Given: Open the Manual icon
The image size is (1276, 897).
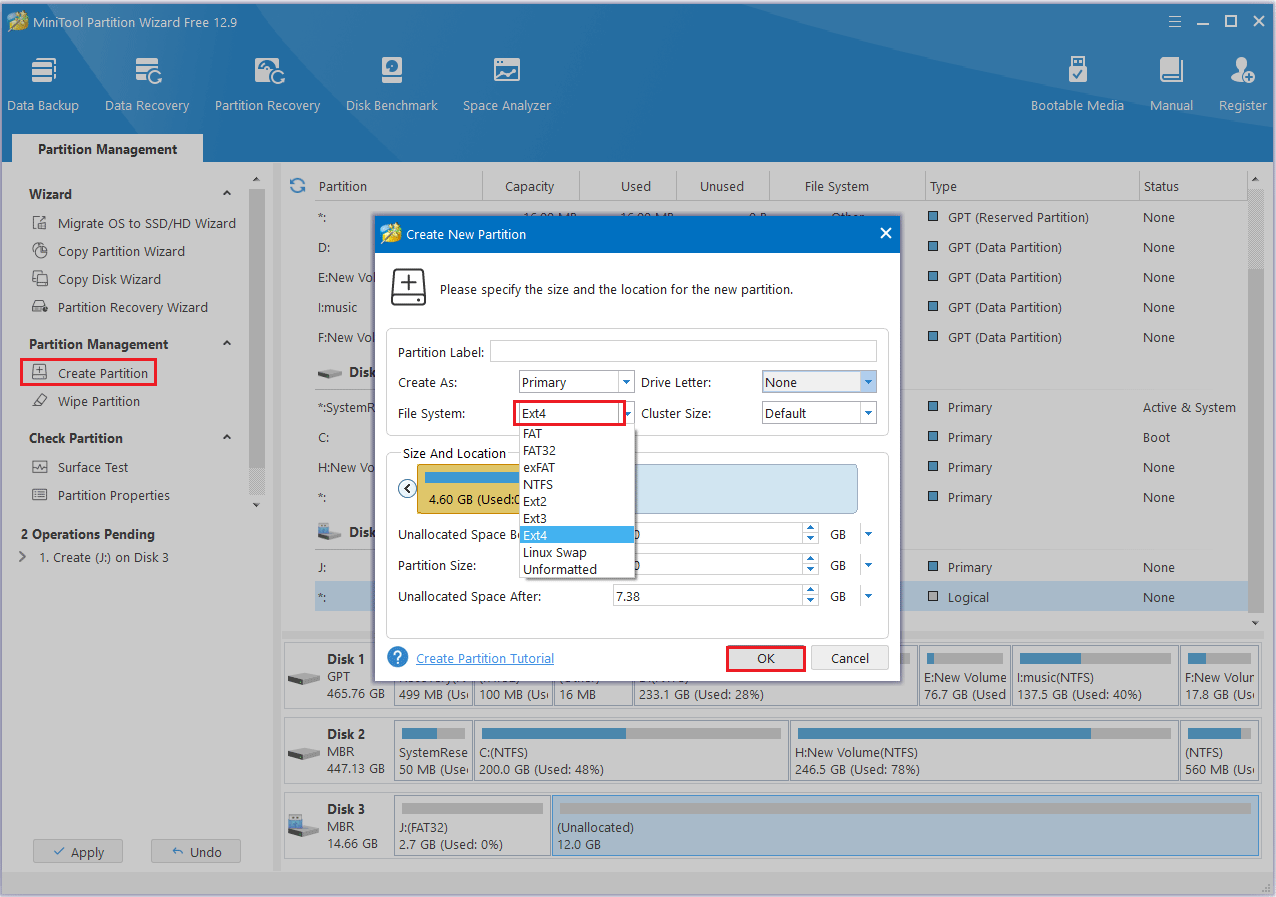Looking at the screenshot, I should tap(1171, 84).
